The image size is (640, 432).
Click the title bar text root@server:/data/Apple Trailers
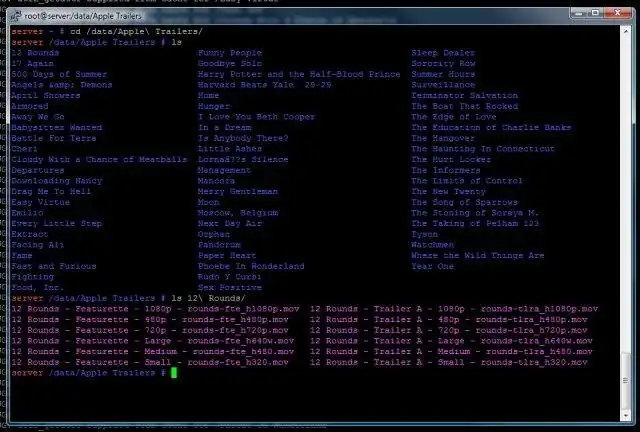(x=83, y=16)
